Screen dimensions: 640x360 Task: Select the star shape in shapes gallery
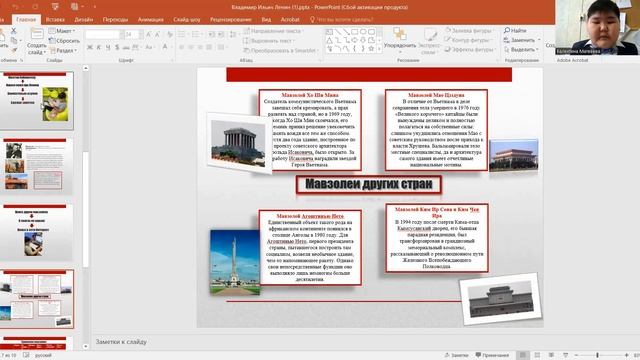point(371,49)
